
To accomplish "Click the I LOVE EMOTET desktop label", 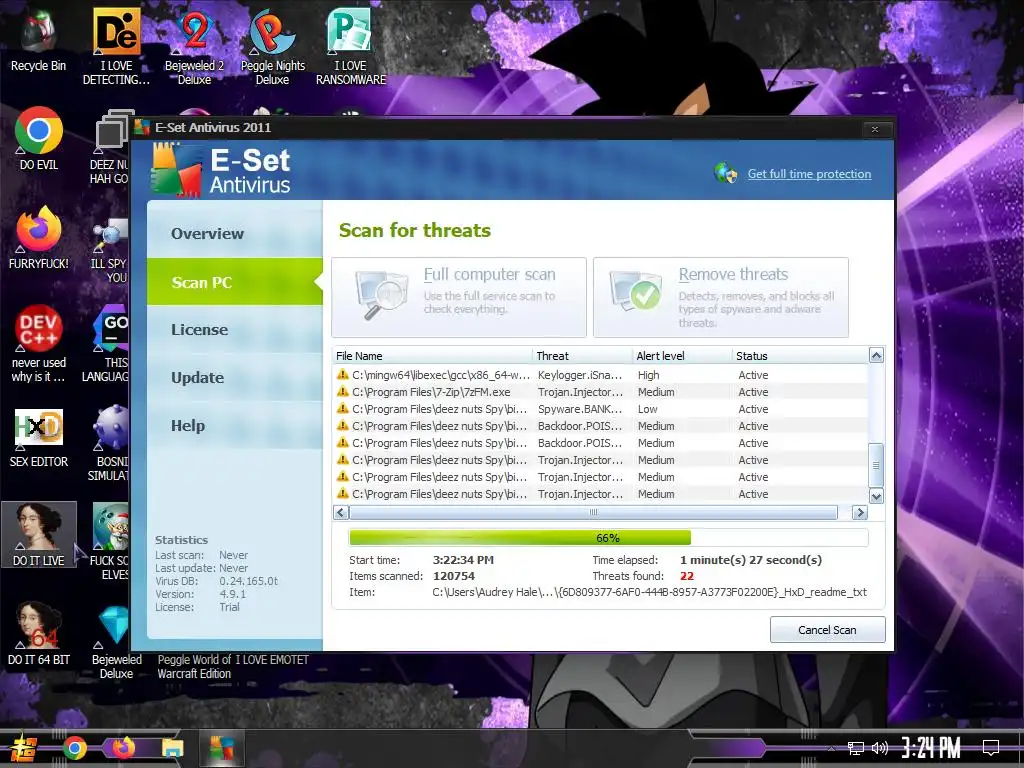I will 270,660.
